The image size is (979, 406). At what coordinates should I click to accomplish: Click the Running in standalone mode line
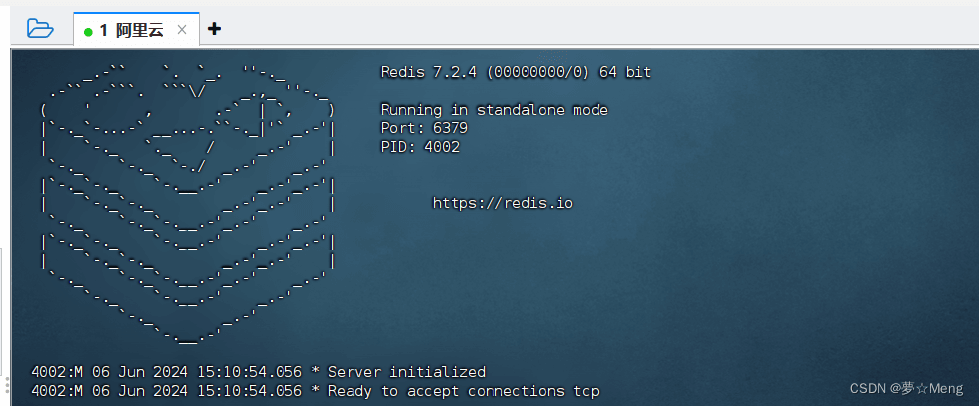[x=494, y=111]
